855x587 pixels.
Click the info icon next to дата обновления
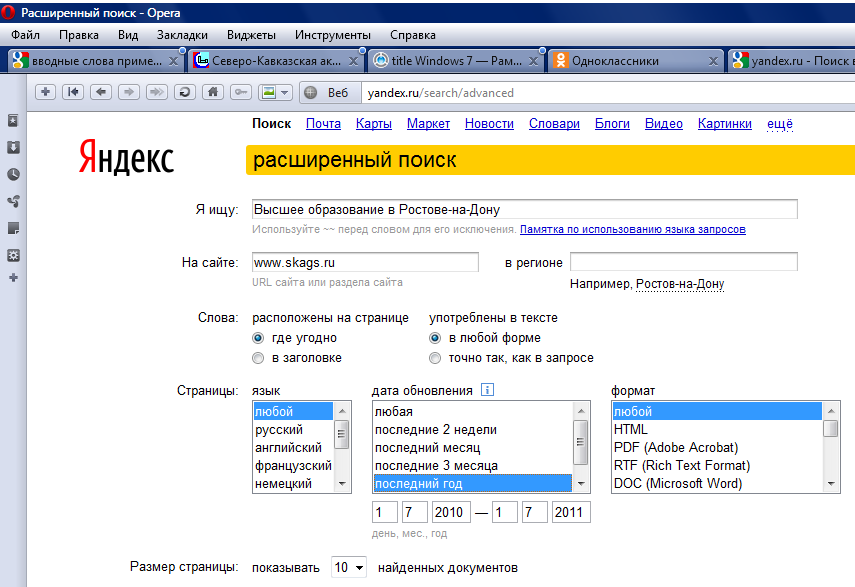pyautogui.click(x=487, y=390)
